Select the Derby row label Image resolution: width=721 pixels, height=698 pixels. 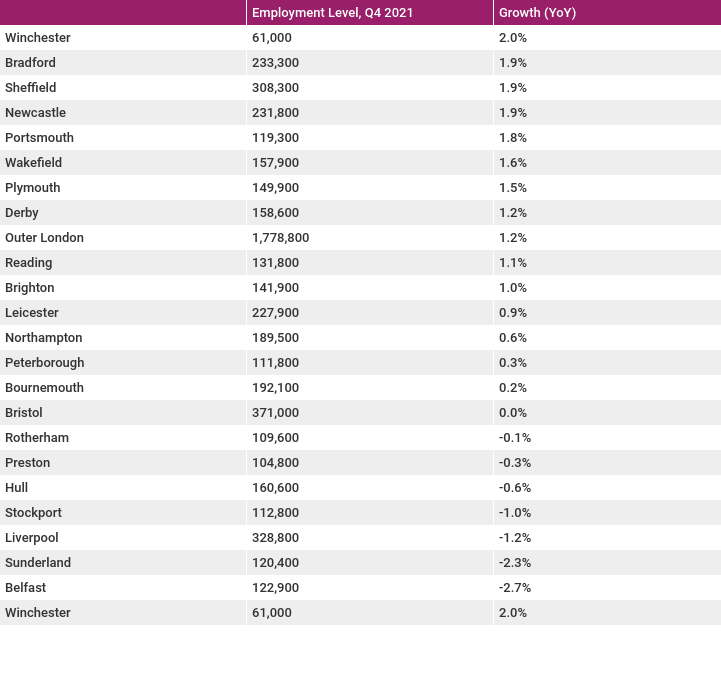22,213
